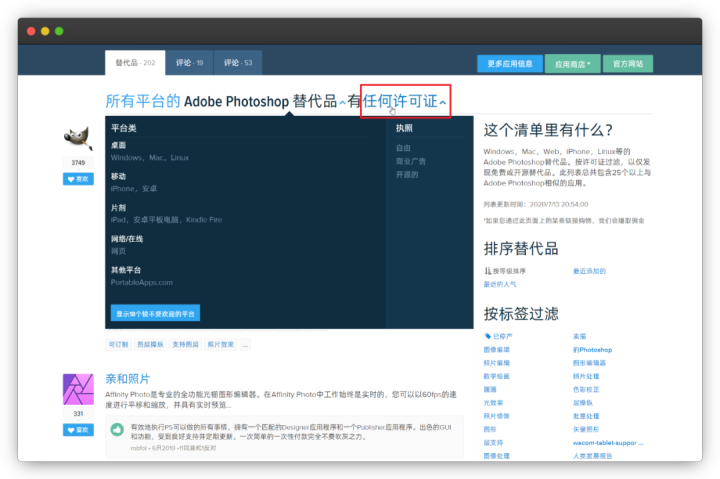Choose PortableApps.com under 其他平台

click(141, 282)
